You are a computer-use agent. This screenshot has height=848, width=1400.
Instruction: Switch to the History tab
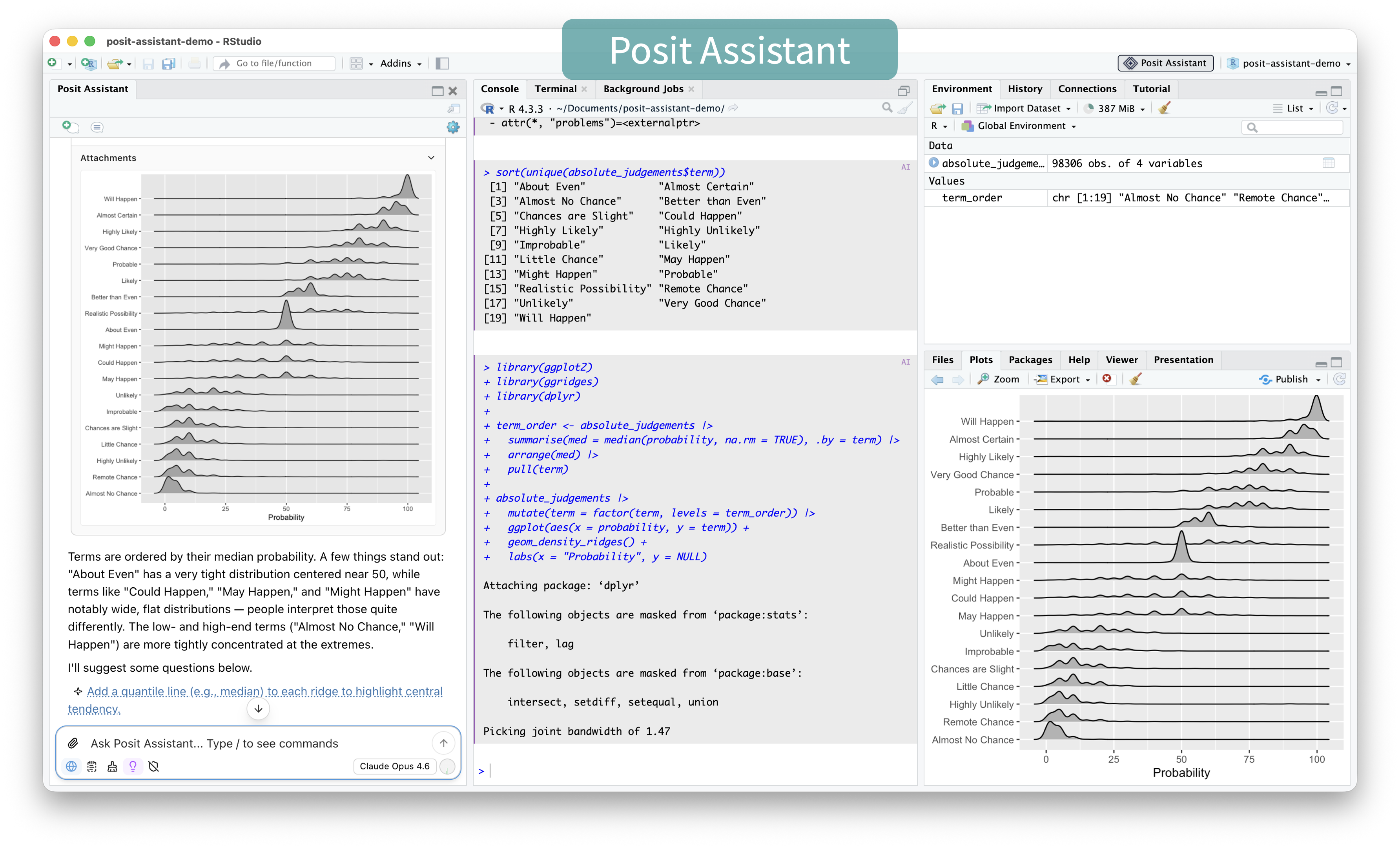click(x=1024, y=89)
